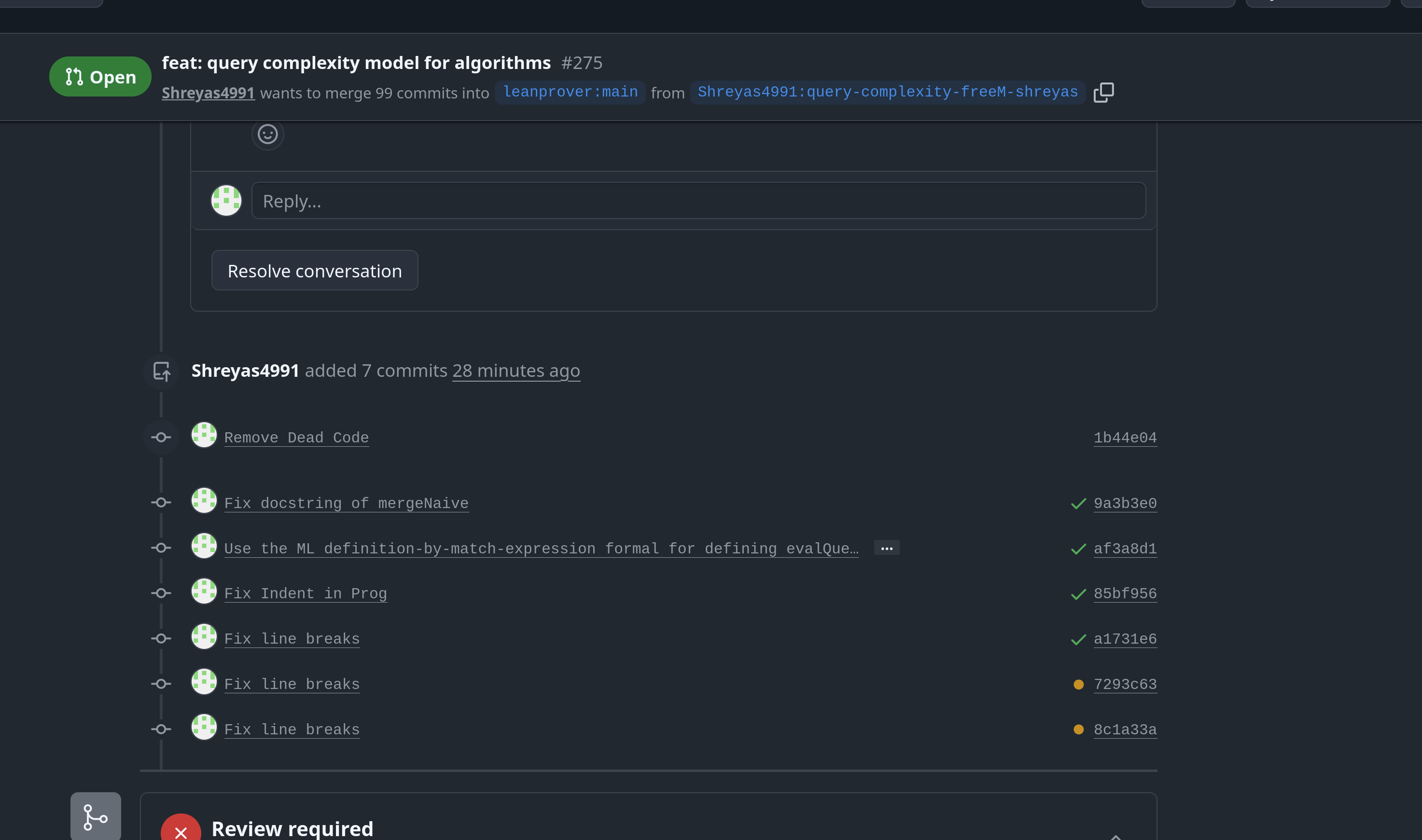
Task: Click the leanprover:main base branch label
Action: (570, 92)
